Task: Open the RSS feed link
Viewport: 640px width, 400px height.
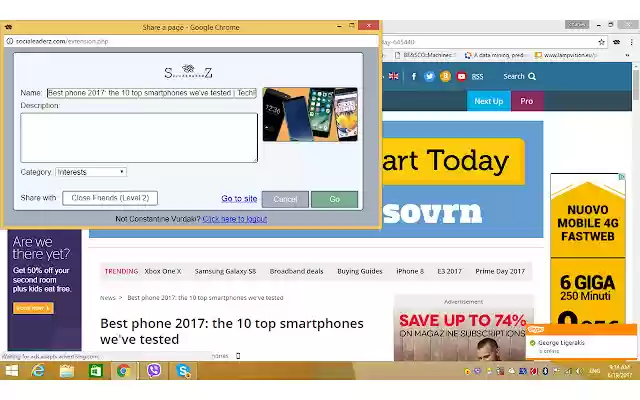Action: [x=477, y=77]
